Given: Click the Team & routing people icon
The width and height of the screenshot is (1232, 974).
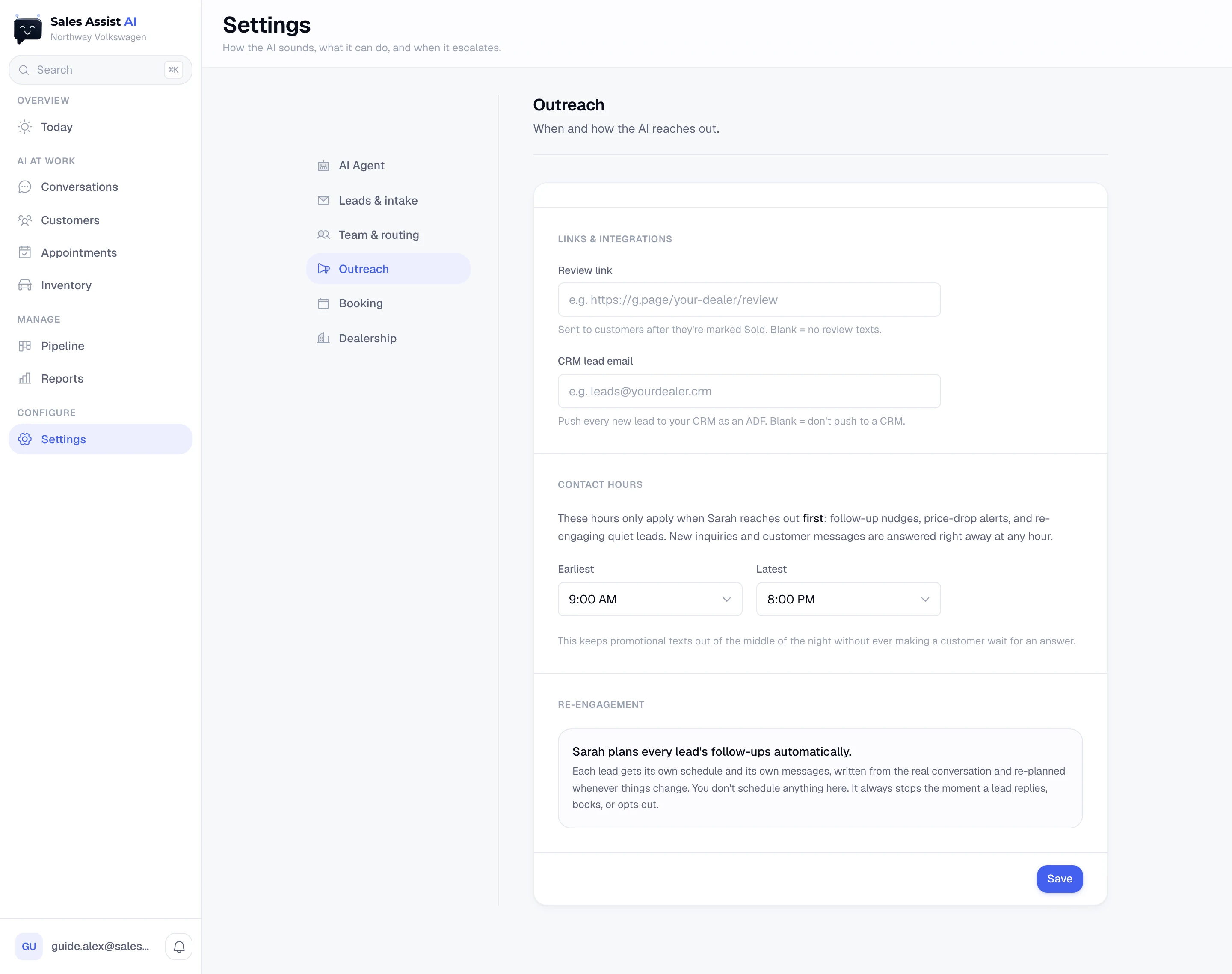Looking at the screenshot, I should (323, 235).
